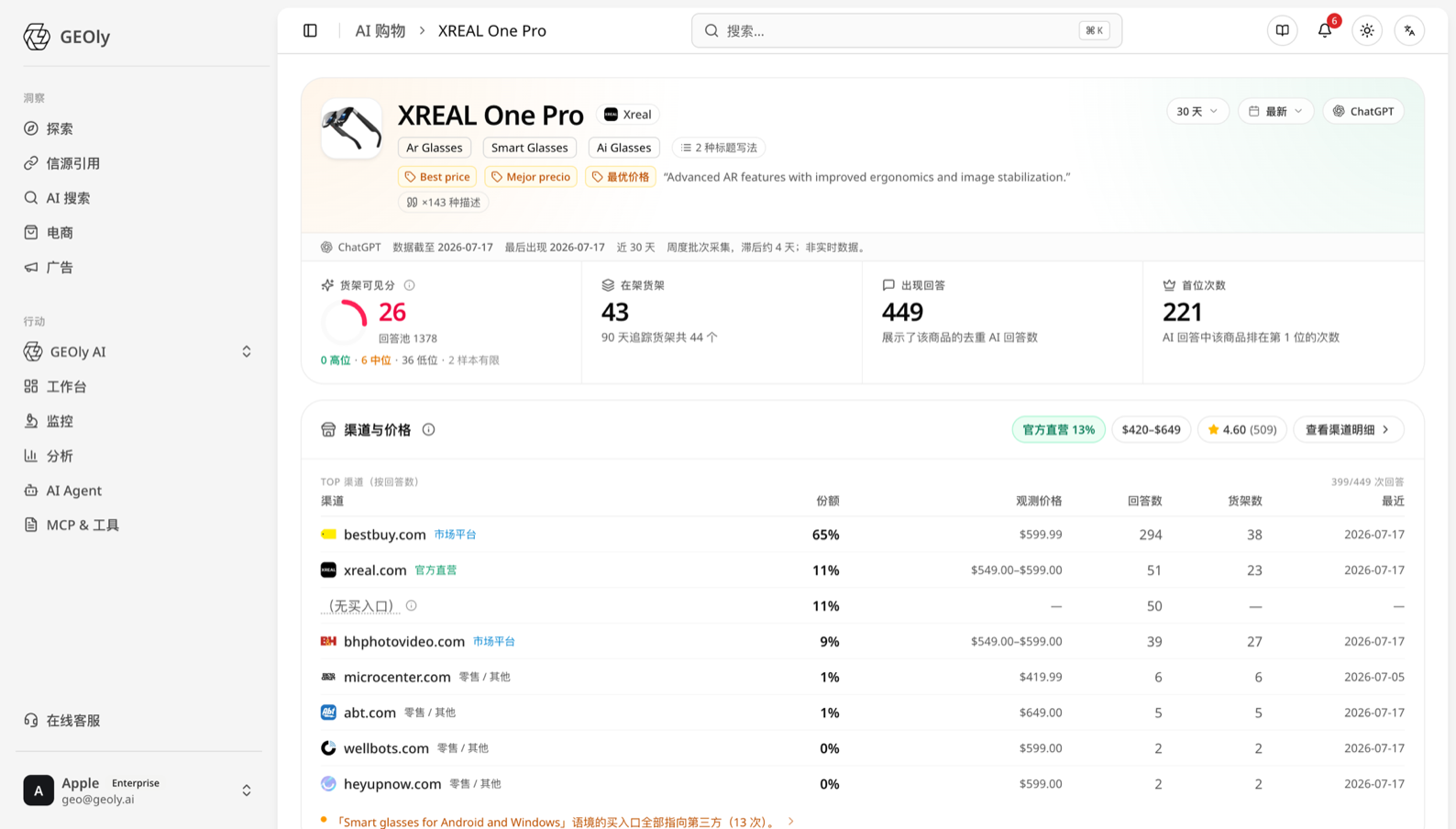
Task: Click the AI 购物 breadcrumb
Action: click(x=381, y=30)
